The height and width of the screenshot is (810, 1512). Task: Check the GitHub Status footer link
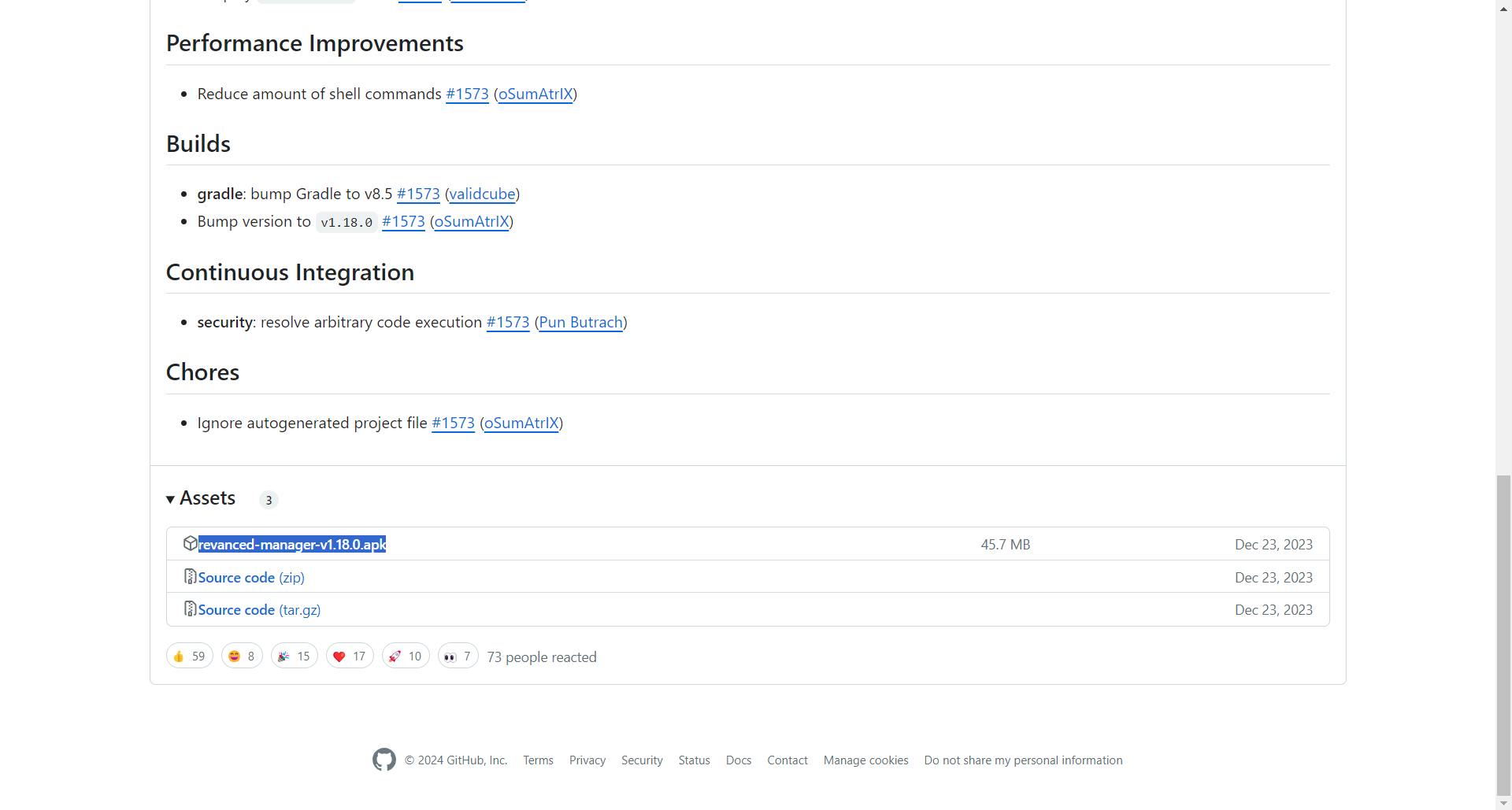(694, 760)
